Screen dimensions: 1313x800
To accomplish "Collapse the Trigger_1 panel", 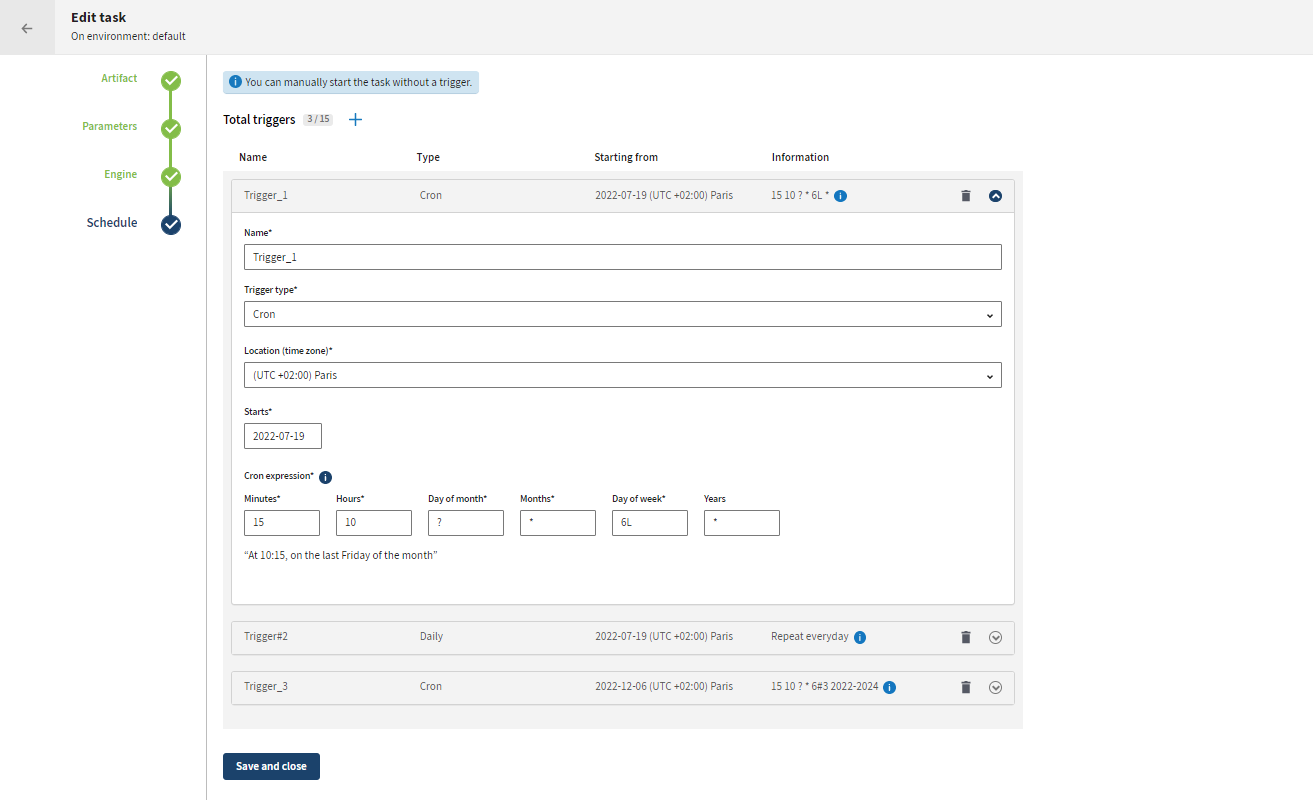I will [995, 196].
